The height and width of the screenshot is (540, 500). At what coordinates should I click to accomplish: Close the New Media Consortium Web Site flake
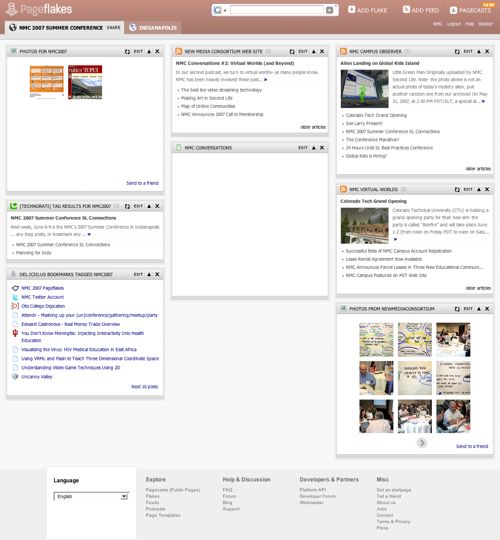pos(322,51)
